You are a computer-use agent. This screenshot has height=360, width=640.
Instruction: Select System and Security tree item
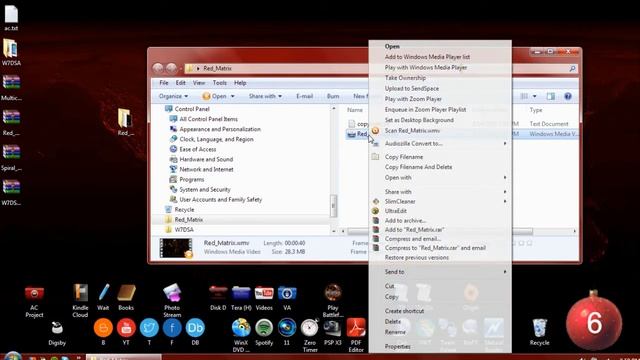point(205,189)
